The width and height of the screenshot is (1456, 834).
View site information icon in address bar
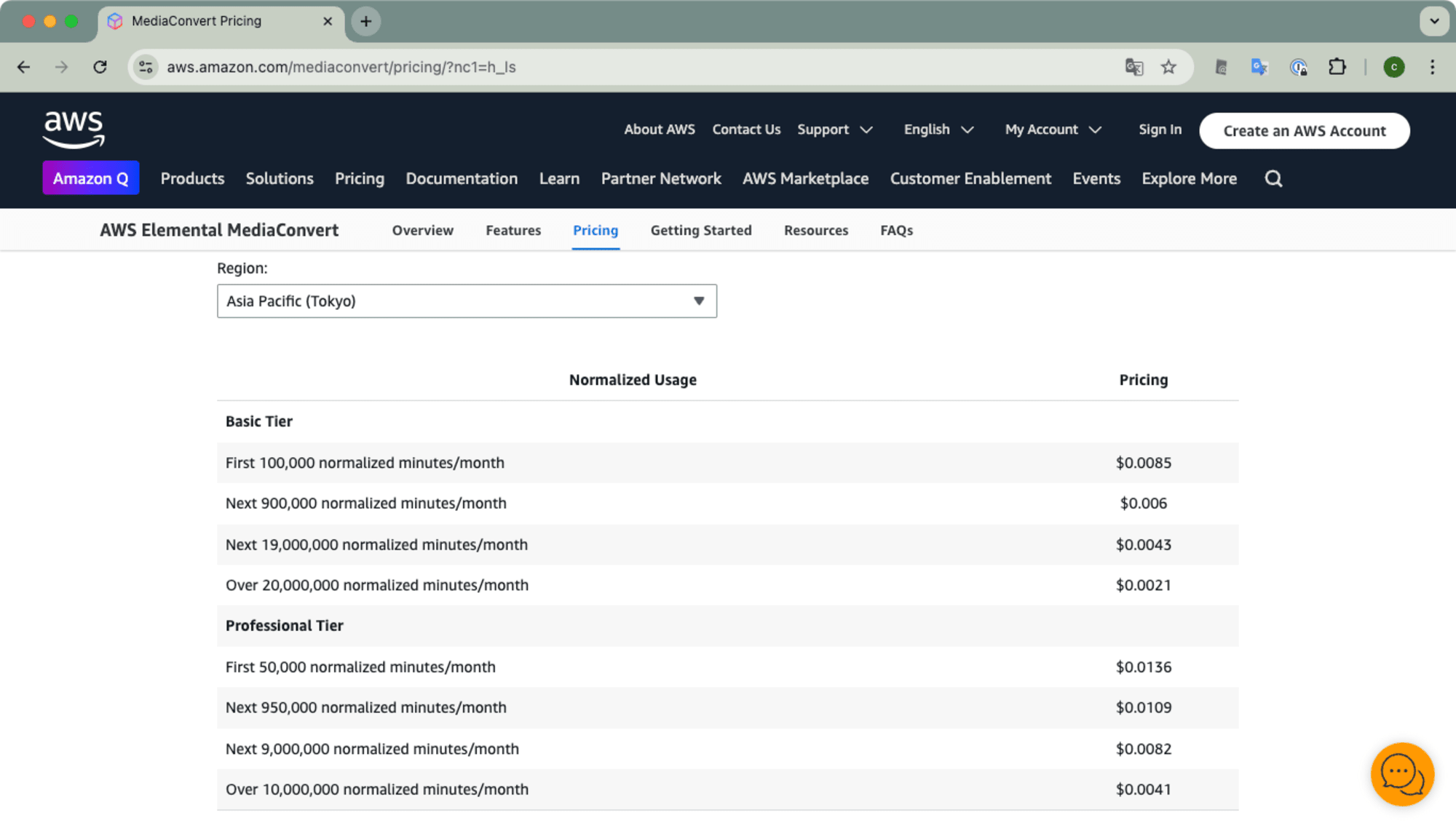146,67
